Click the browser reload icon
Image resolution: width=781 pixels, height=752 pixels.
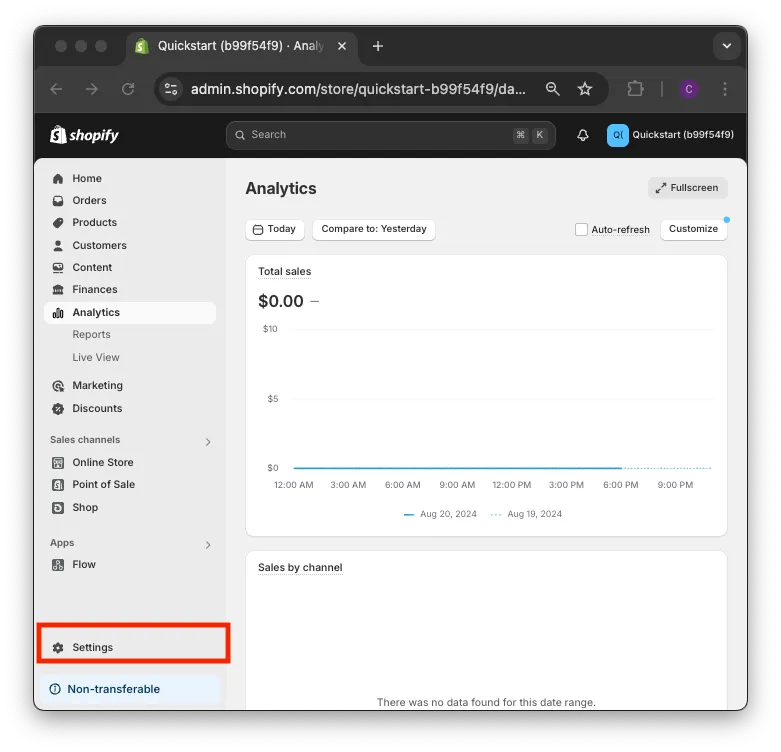128,89
